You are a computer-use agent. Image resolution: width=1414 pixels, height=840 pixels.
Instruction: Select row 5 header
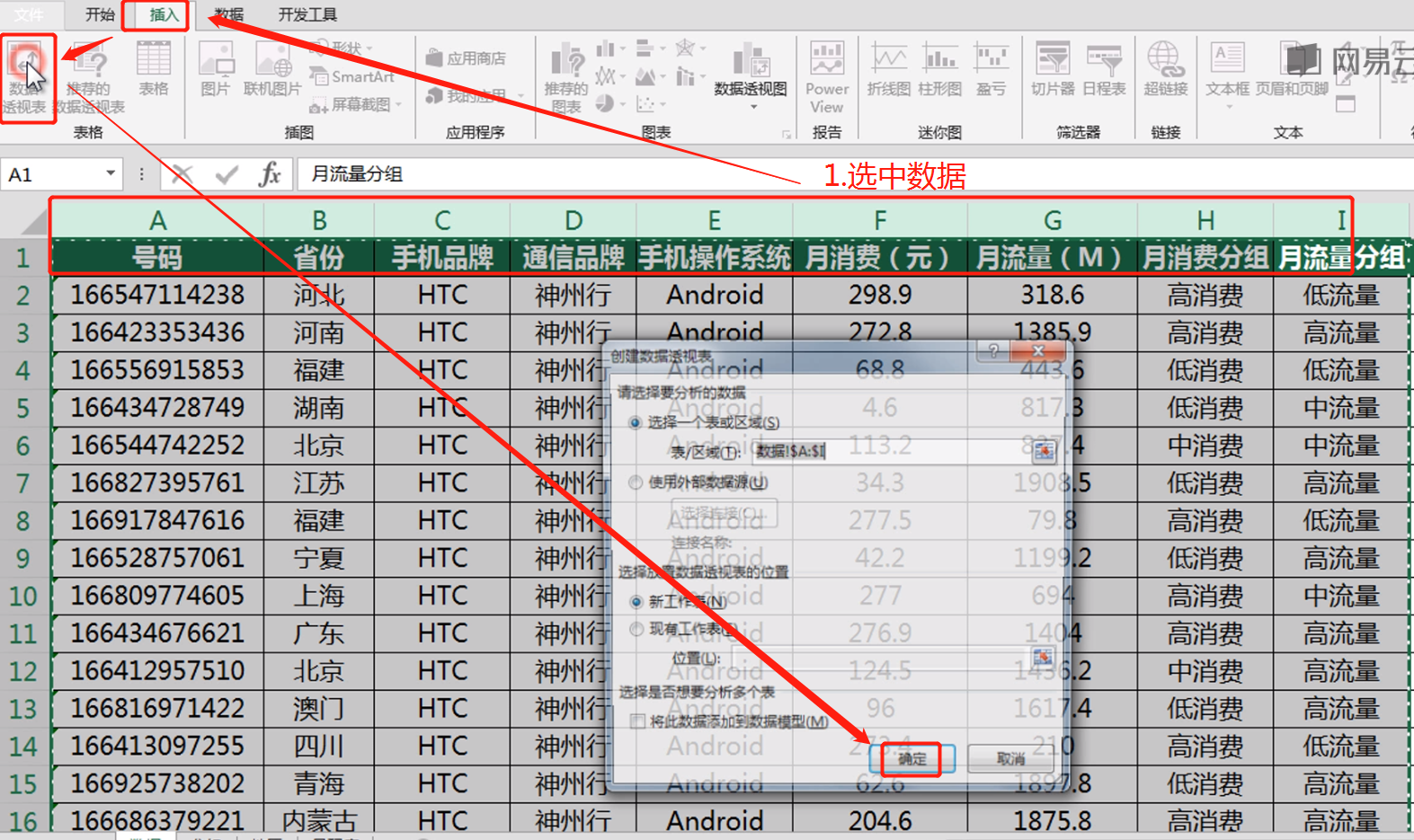pos(23,409)
